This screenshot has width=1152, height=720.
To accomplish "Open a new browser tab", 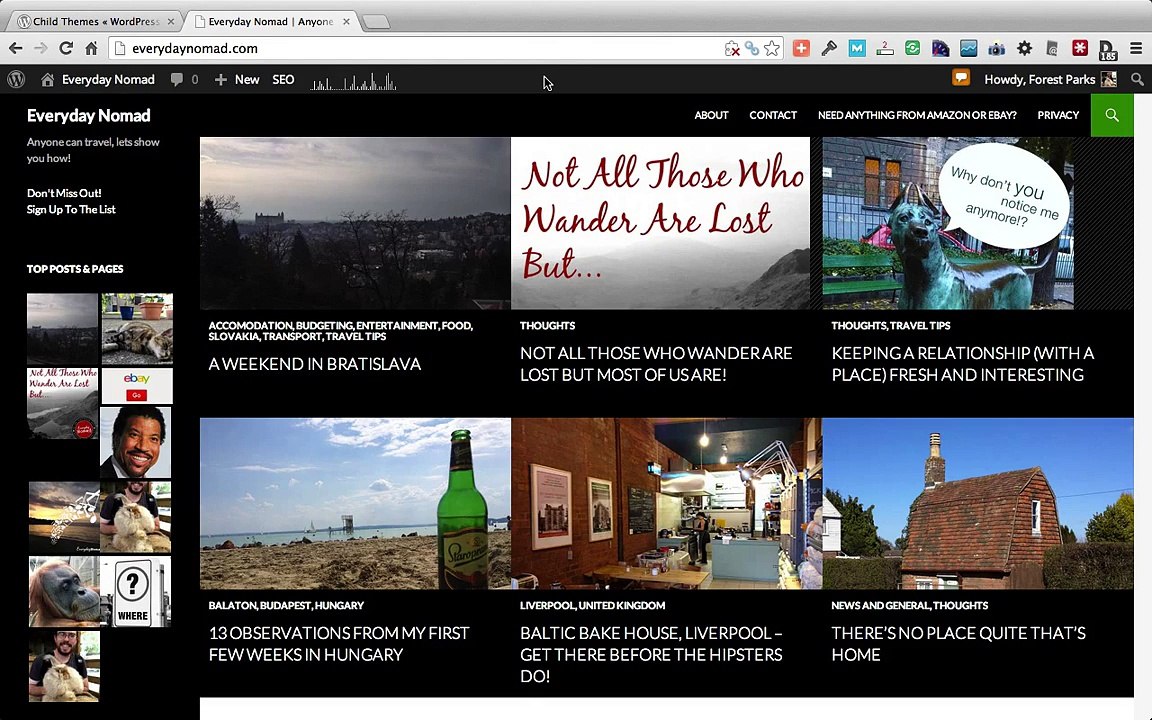I will click(376, 22).
